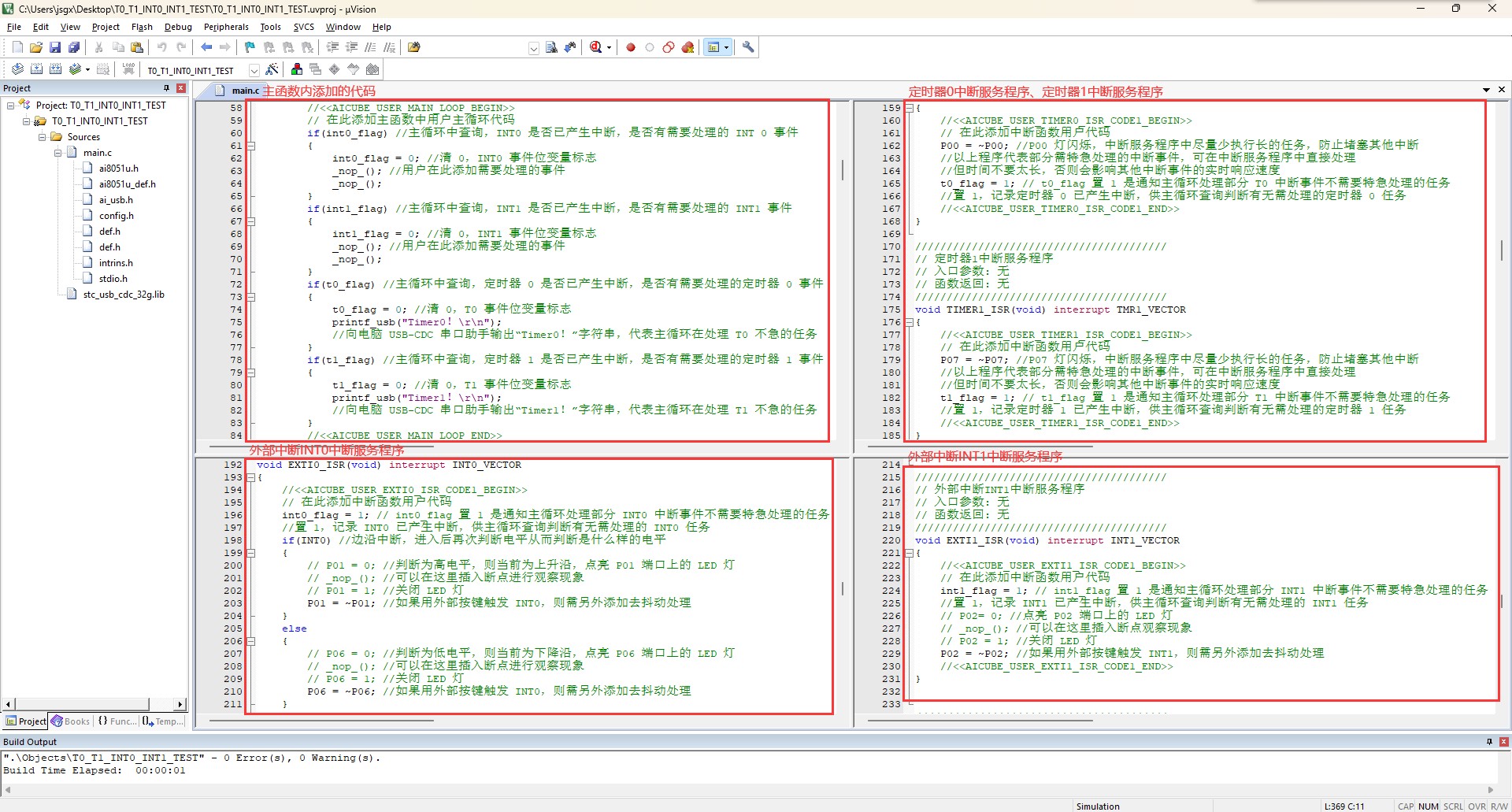
Task: Collapse the Sources group in project tree
Action: click(x=43, y=137)
